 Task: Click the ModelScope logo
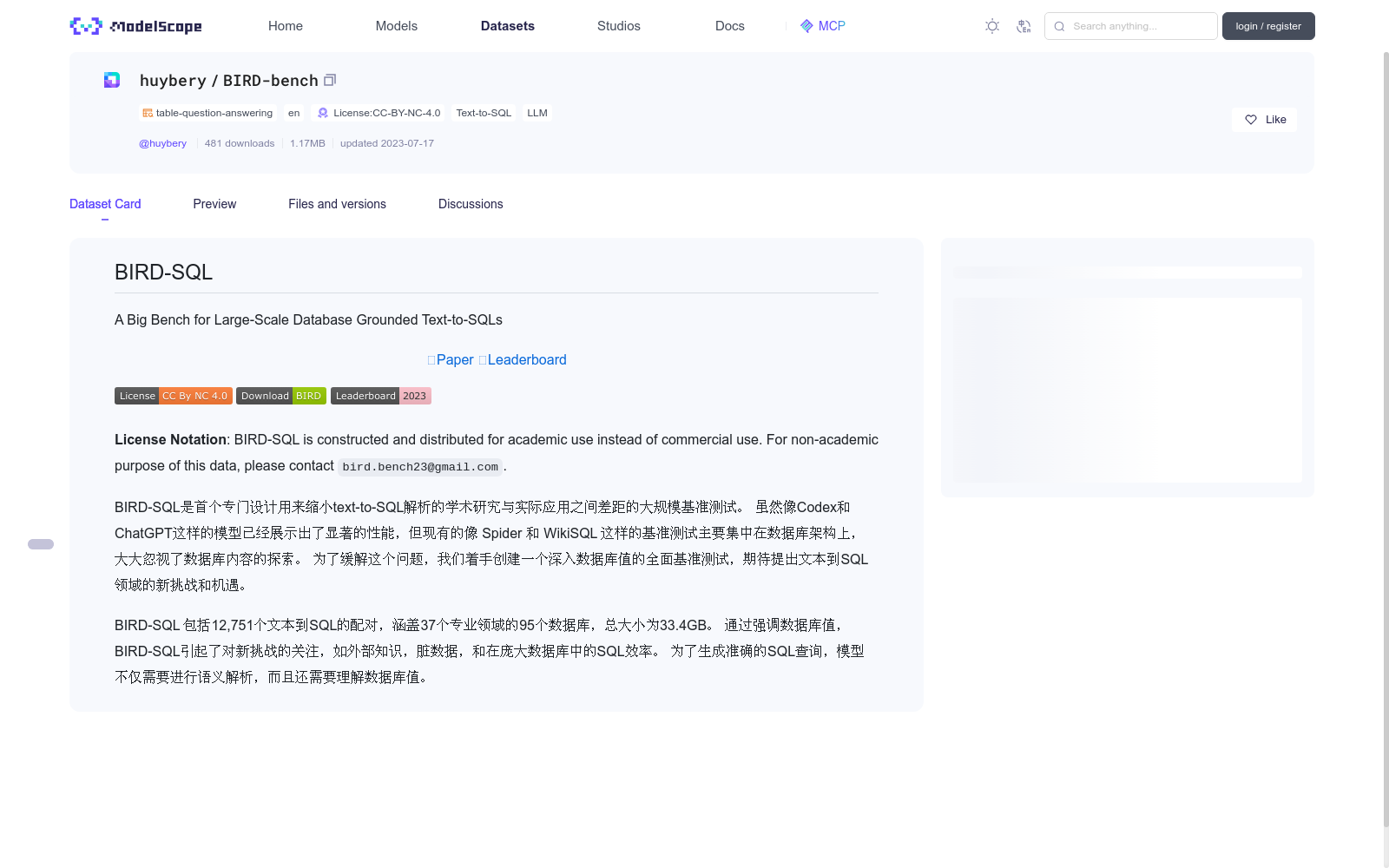[135, 26]
